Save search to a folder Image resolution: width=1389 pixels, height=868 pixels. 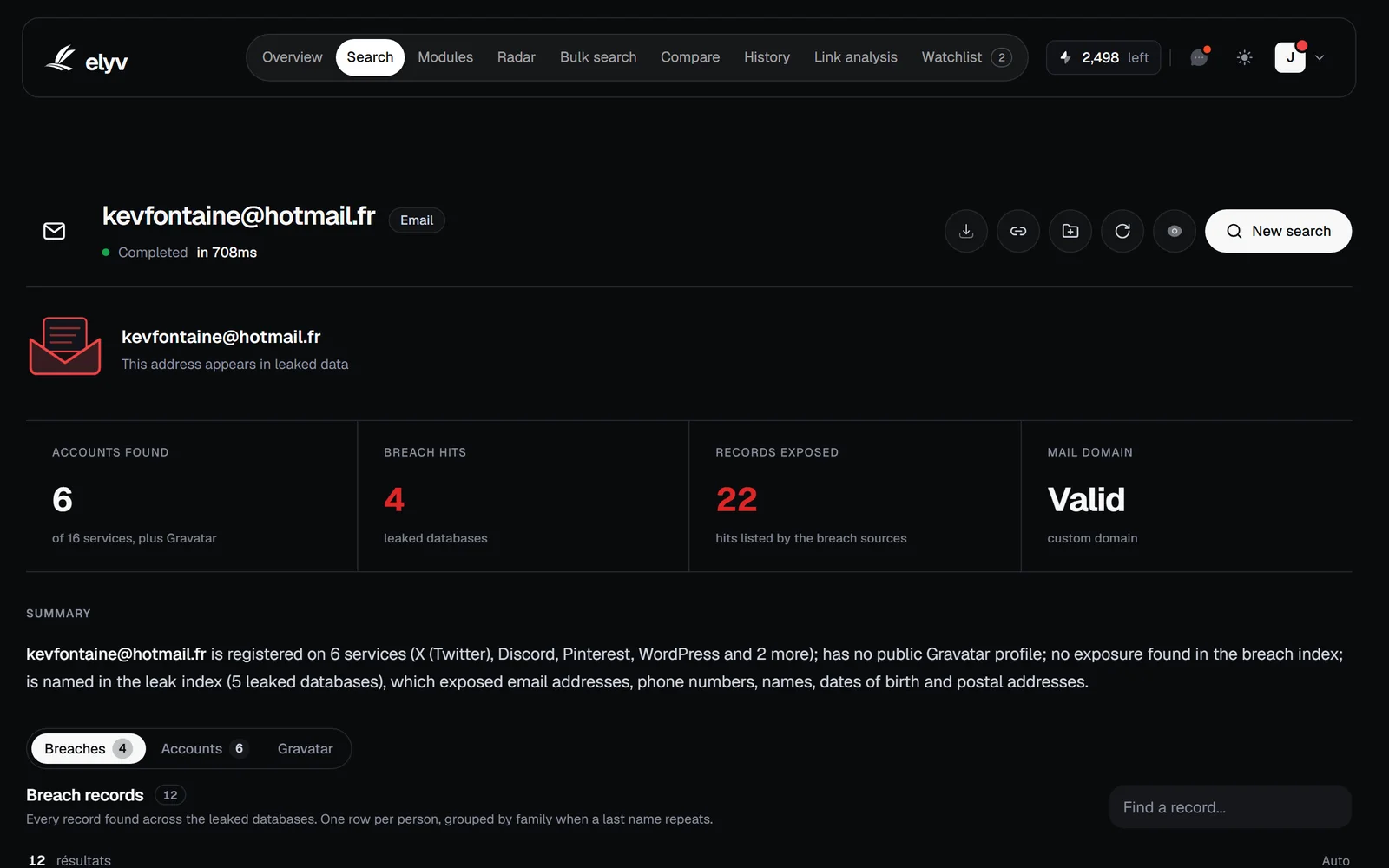click(1070, 231)
